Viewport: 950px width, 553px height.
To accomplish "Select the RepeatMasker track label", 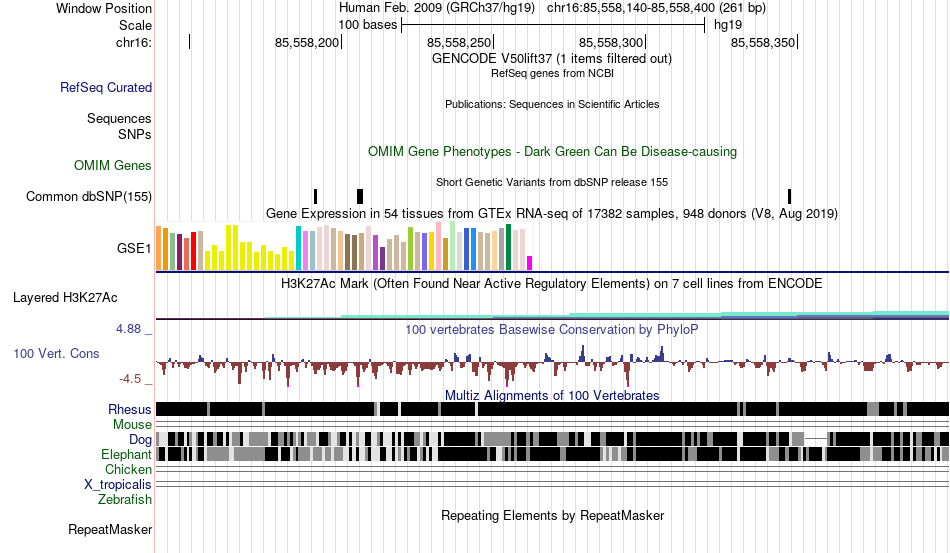I will (x=110, y=529).
